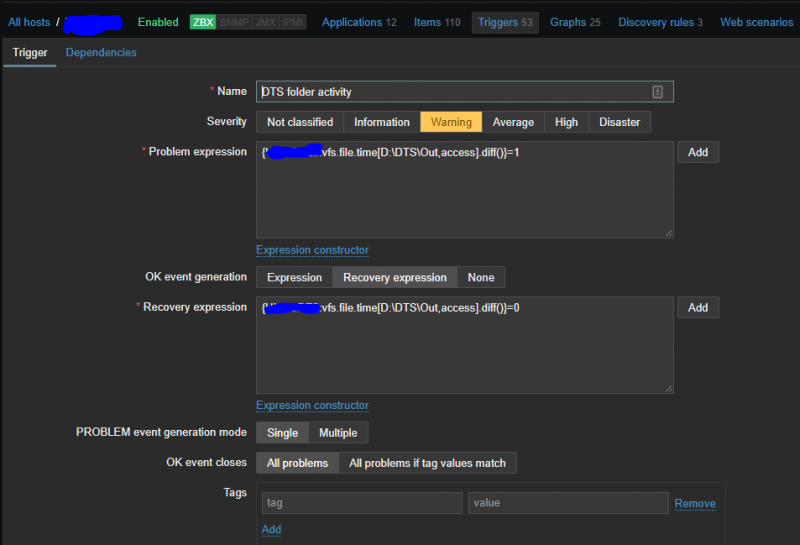800x545 pixels.
Task: Click Add next to Problem expression
Action: coord(698,152)
